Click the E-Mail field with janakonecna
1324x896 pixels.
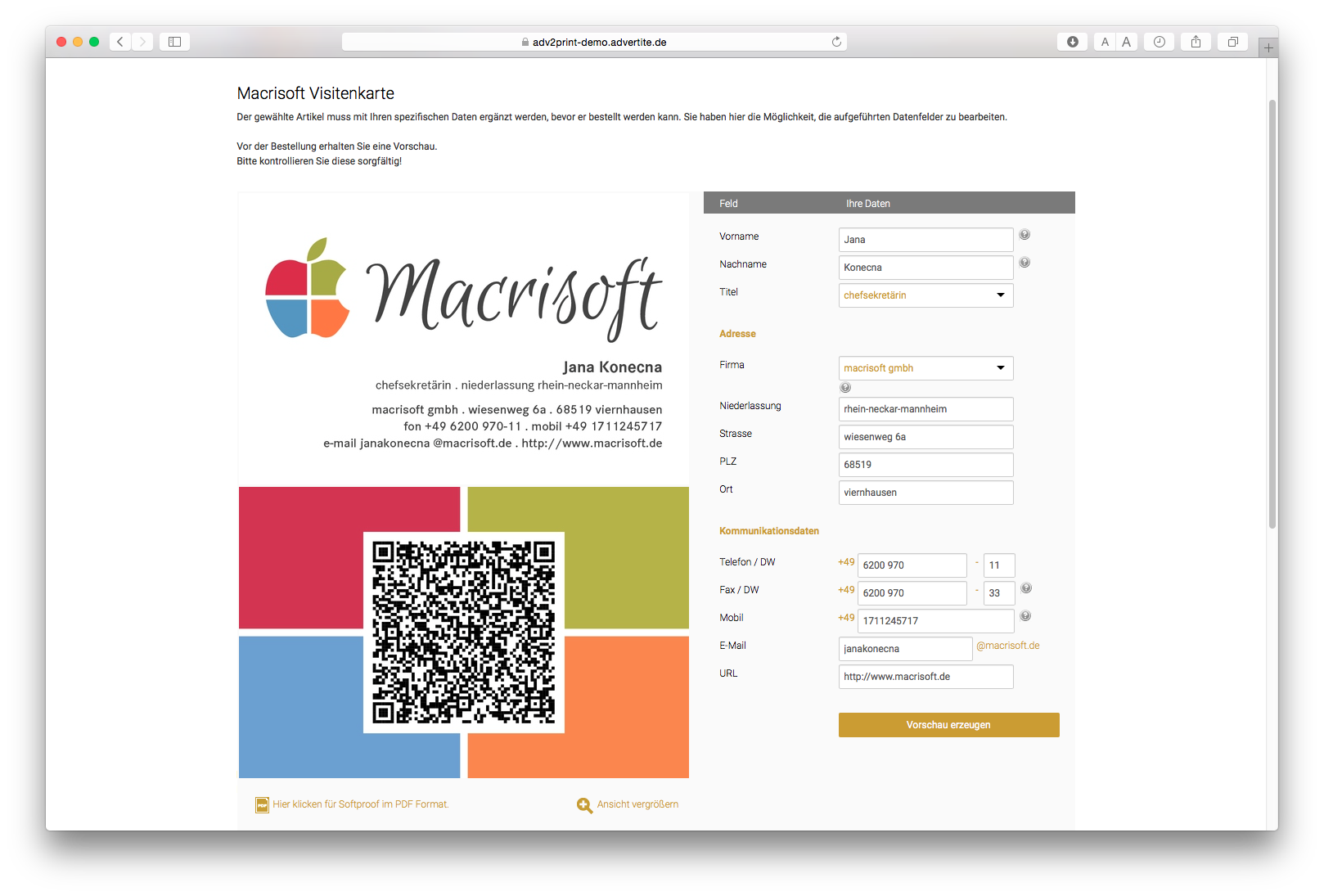pyautogui.click(x=905, y=649)
